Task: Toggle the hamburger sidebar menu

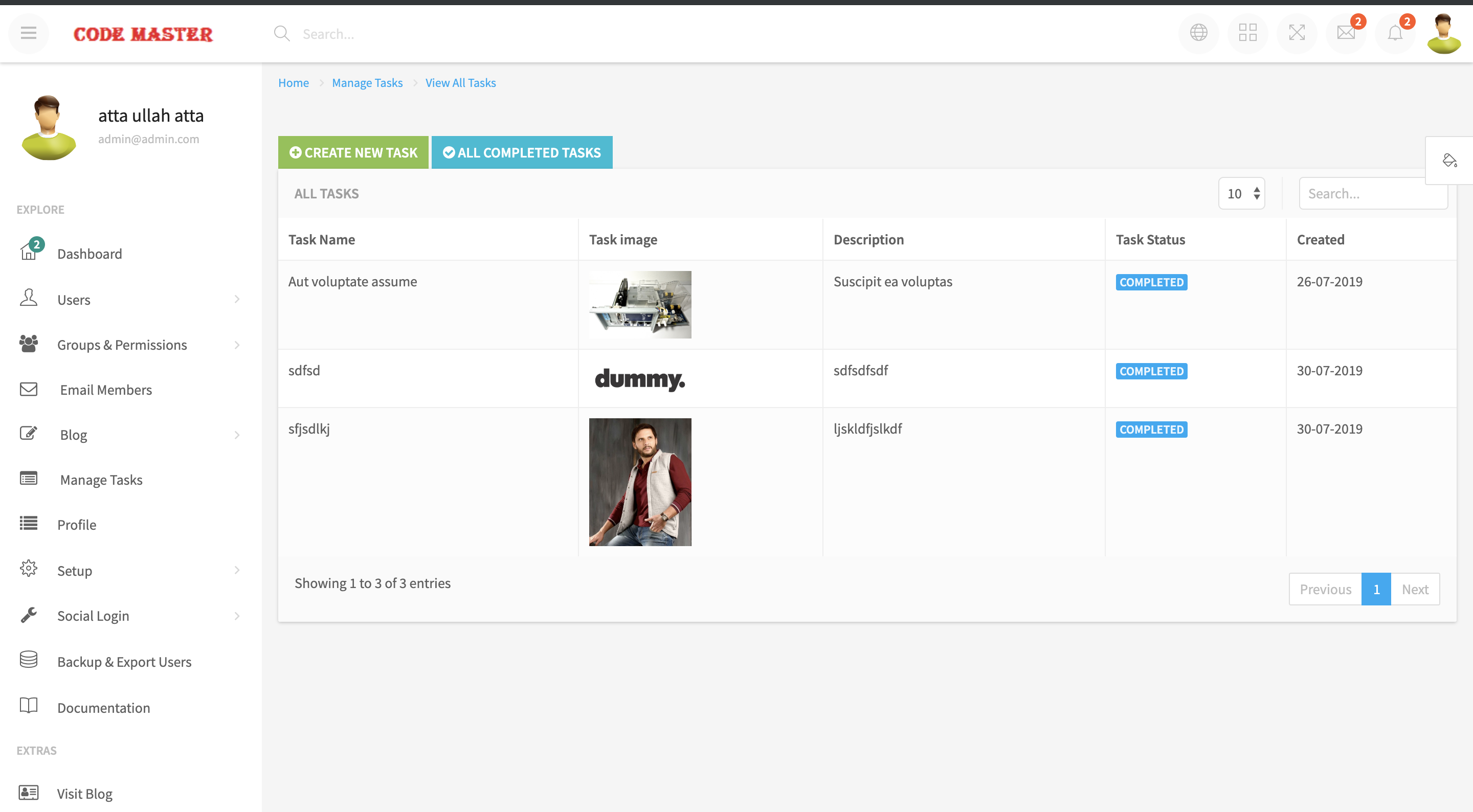Action: [29, 33]
